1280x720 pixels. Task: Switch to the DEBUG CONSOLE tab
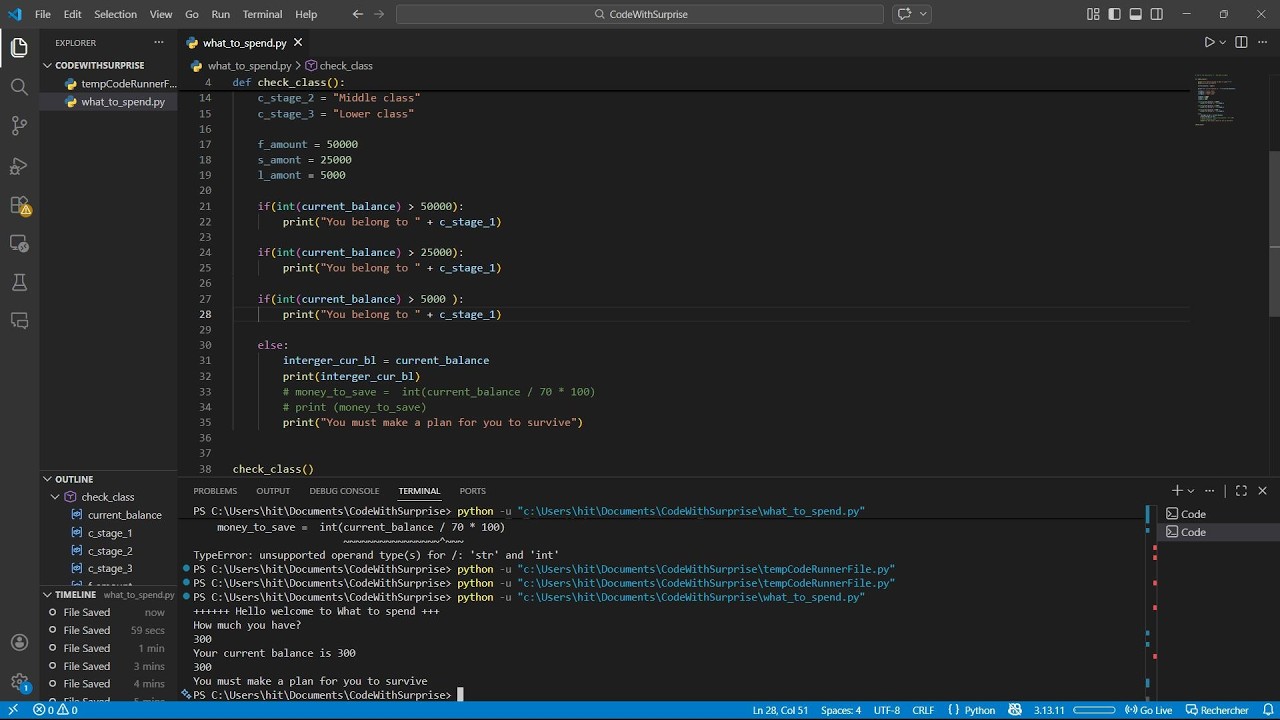click(344, 491)
